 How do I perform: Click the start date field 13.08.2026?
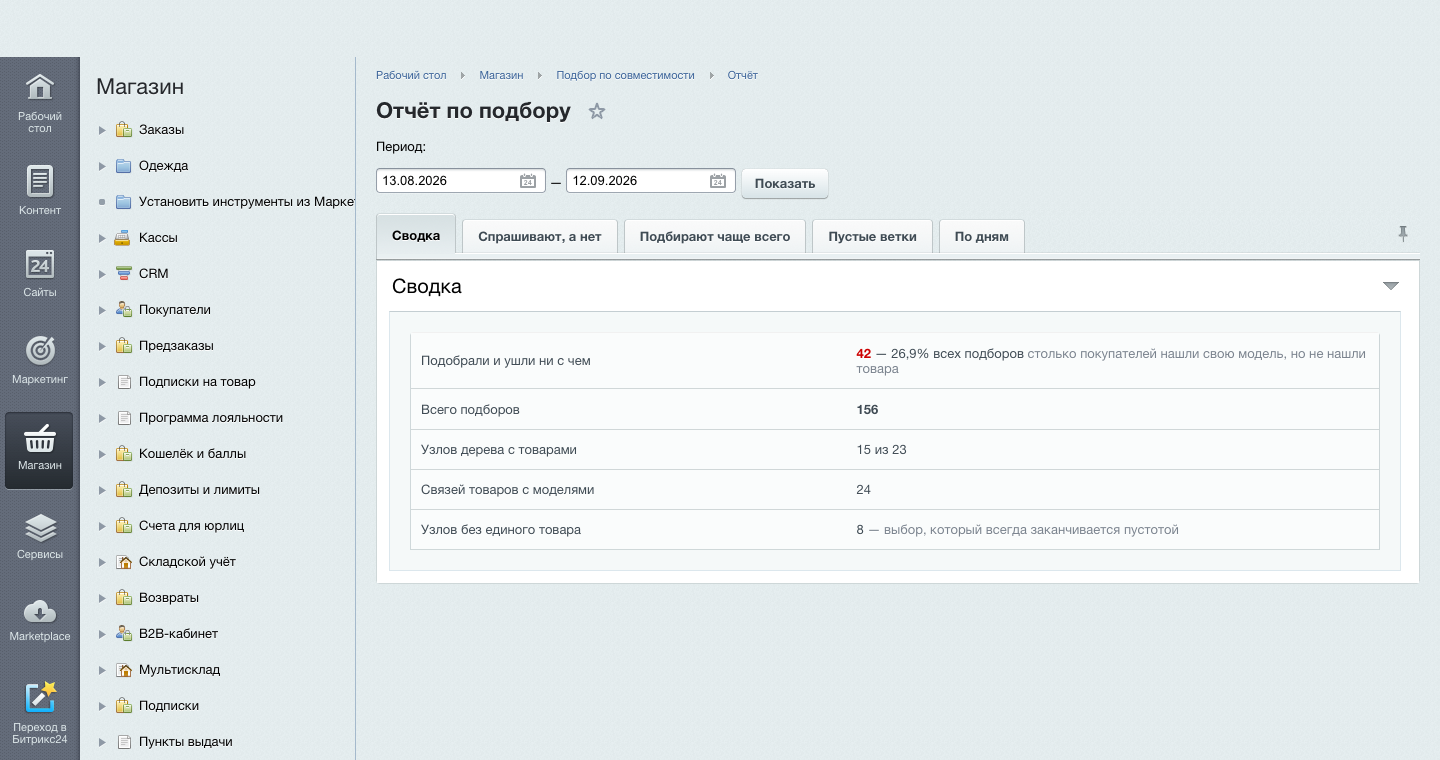(x=461, y=181)
